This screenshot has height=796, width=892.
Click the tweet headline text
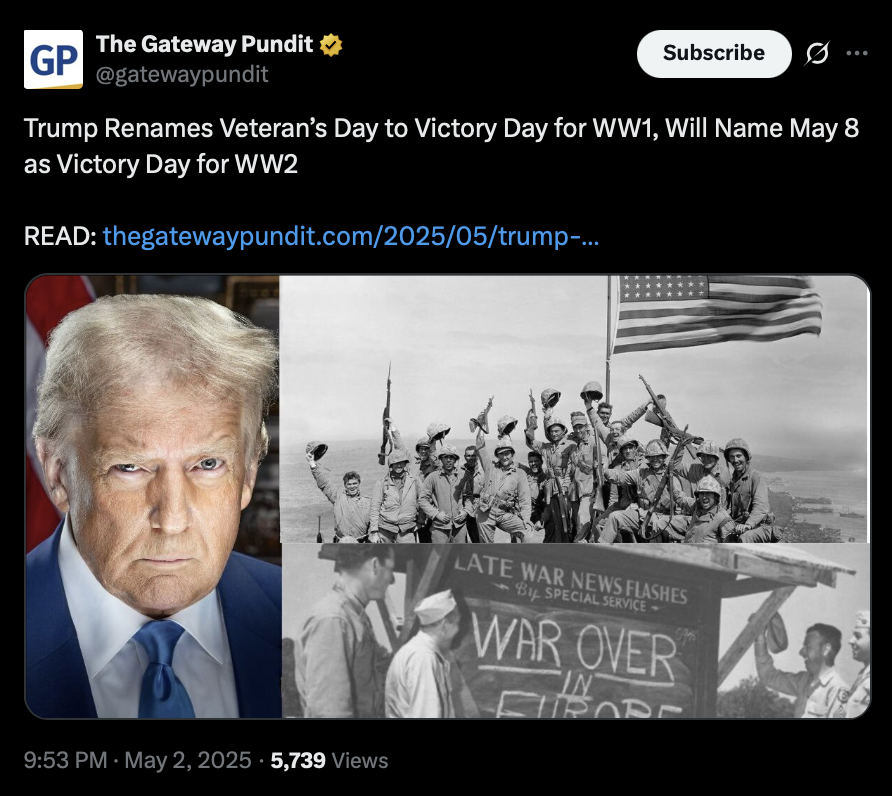click(441, 146)
